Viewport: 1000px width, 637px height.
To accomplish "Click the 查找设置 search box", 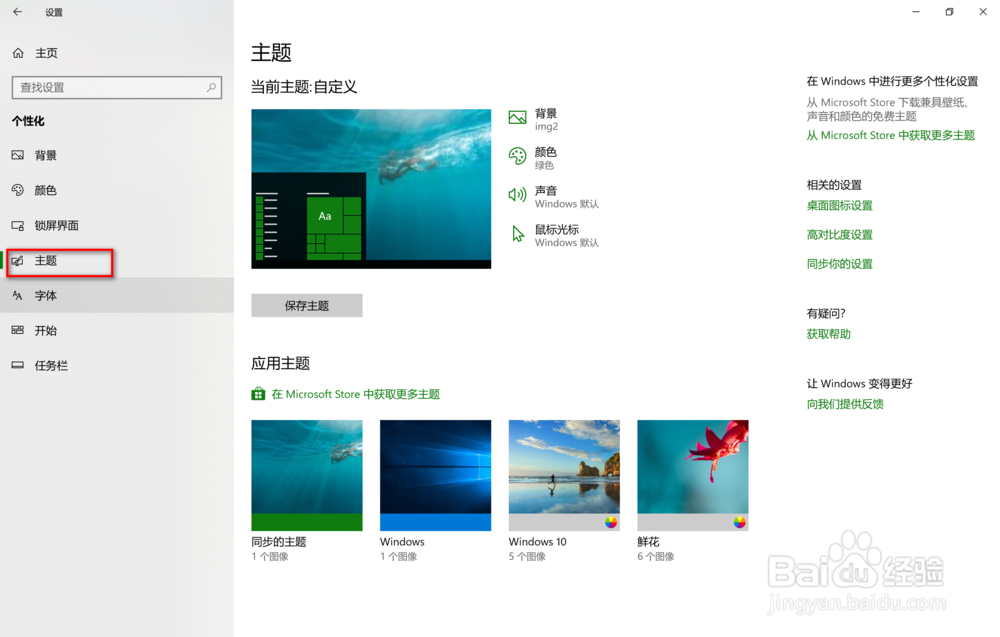I will pyautogui.click(x=116, y=87).
